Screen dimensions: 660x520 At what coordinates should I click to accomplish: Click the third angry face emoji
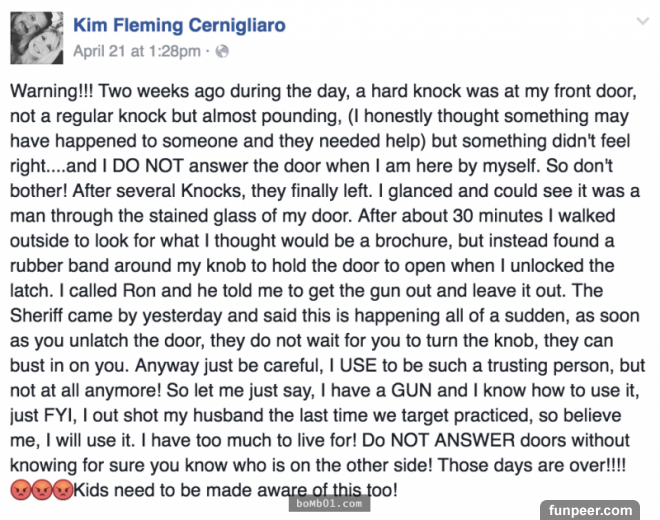(x=62, y=490)
